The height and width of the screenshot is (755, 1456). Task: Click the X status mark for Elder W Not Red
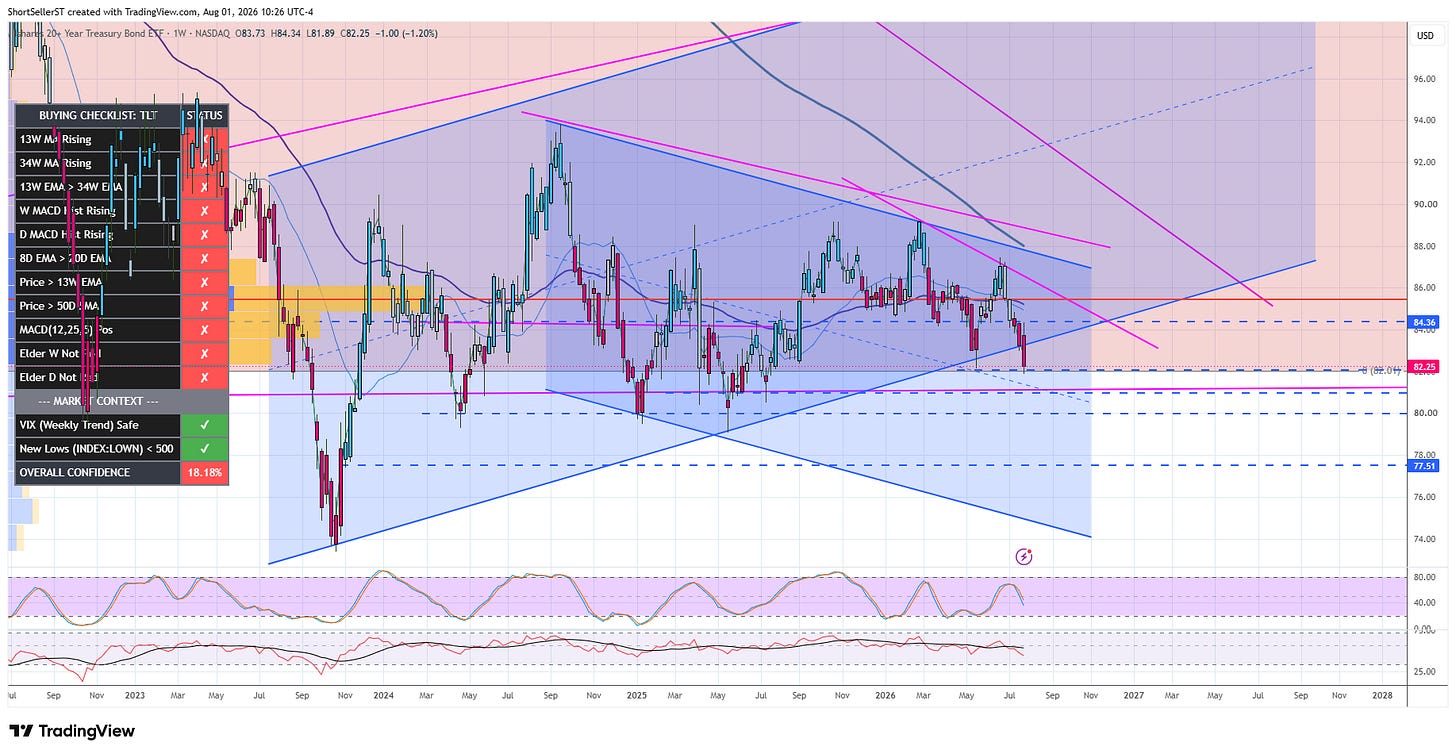[x=204, y=354]
